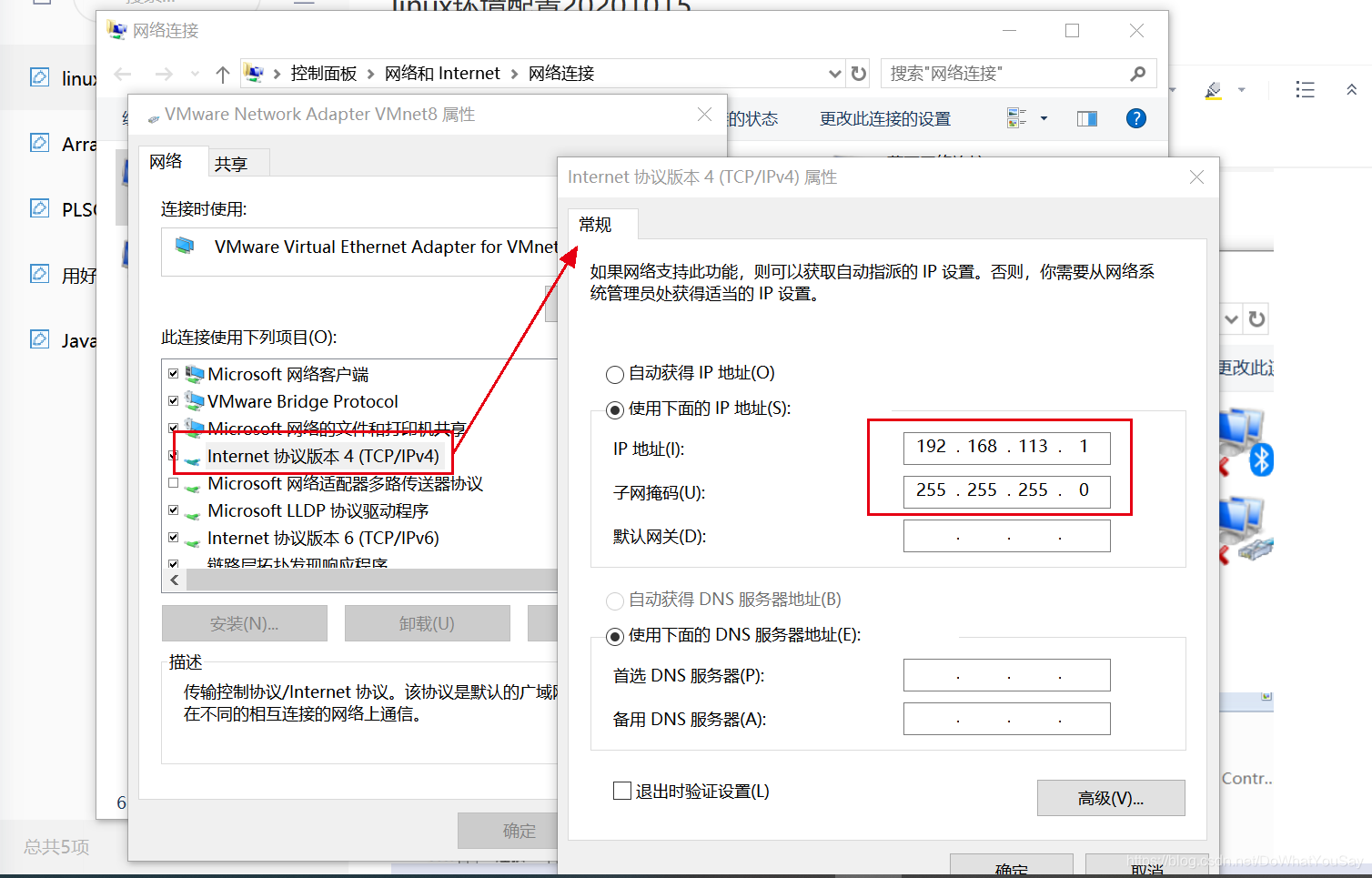Toggle the preview pane icon

(x=1086, y=118)
